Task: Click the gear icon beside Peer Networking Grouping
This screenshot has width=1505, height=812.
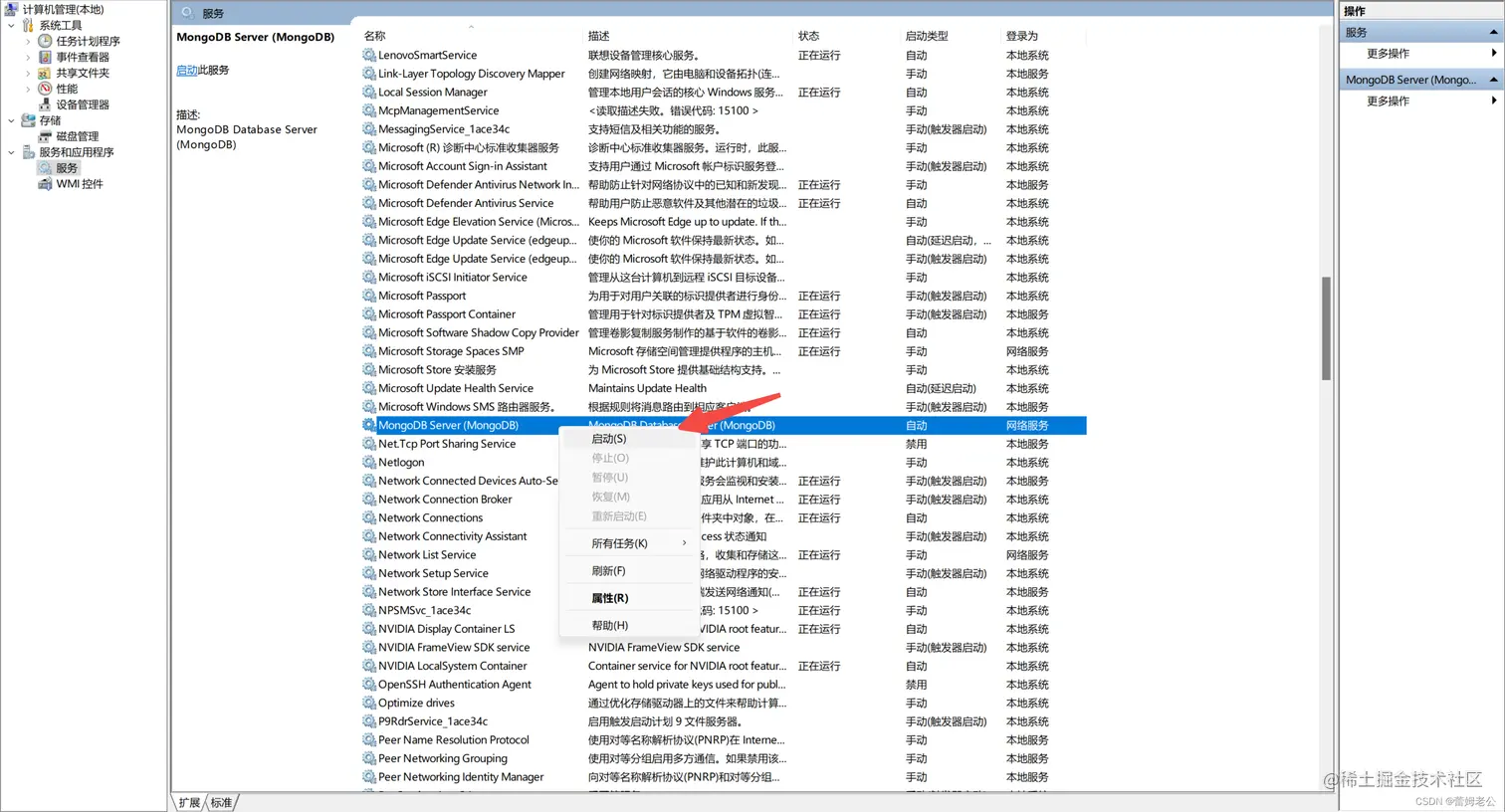Action: [369, 758]
